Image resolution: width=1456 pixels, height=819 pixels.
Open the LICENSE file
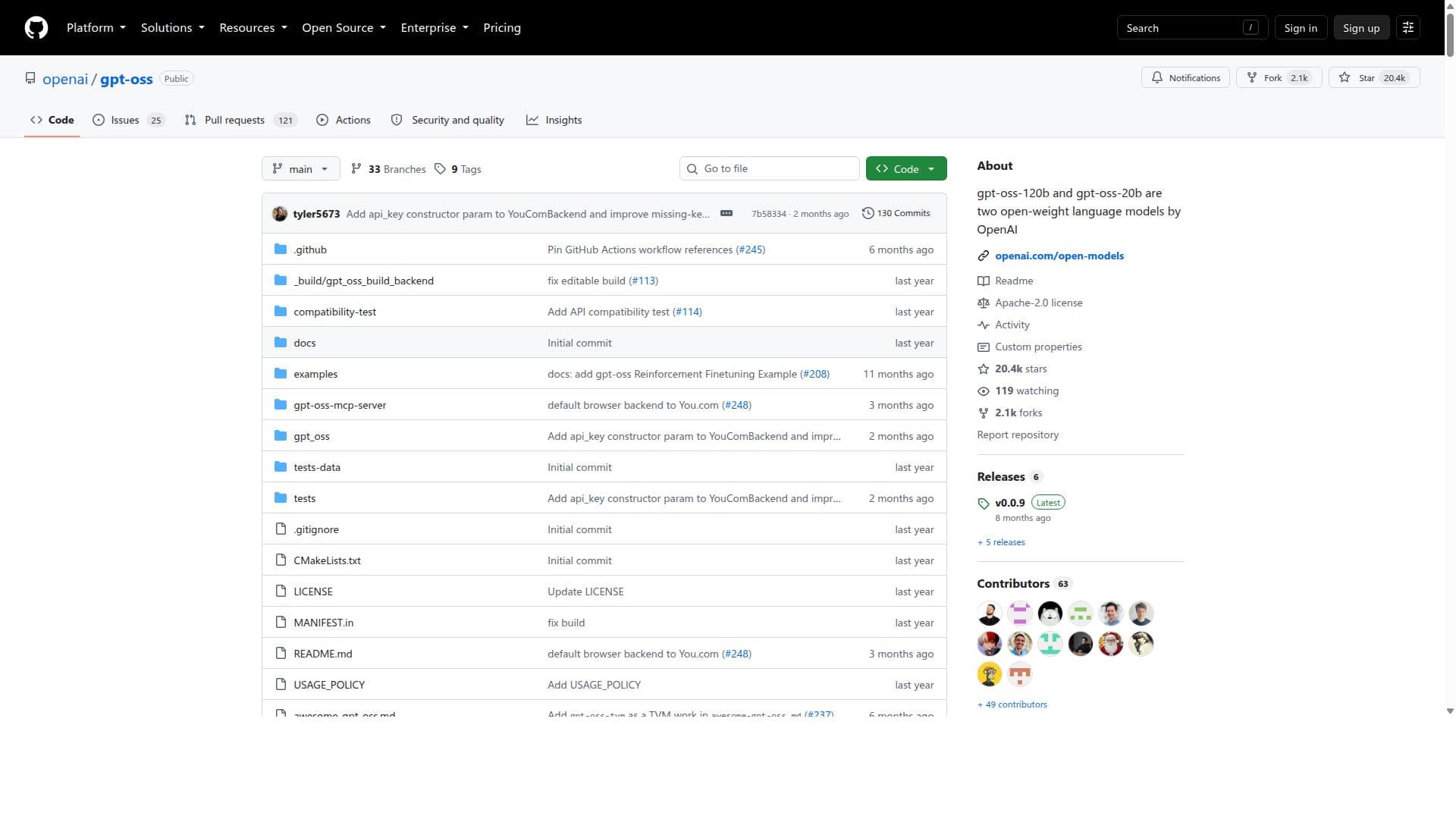point(313,591)
